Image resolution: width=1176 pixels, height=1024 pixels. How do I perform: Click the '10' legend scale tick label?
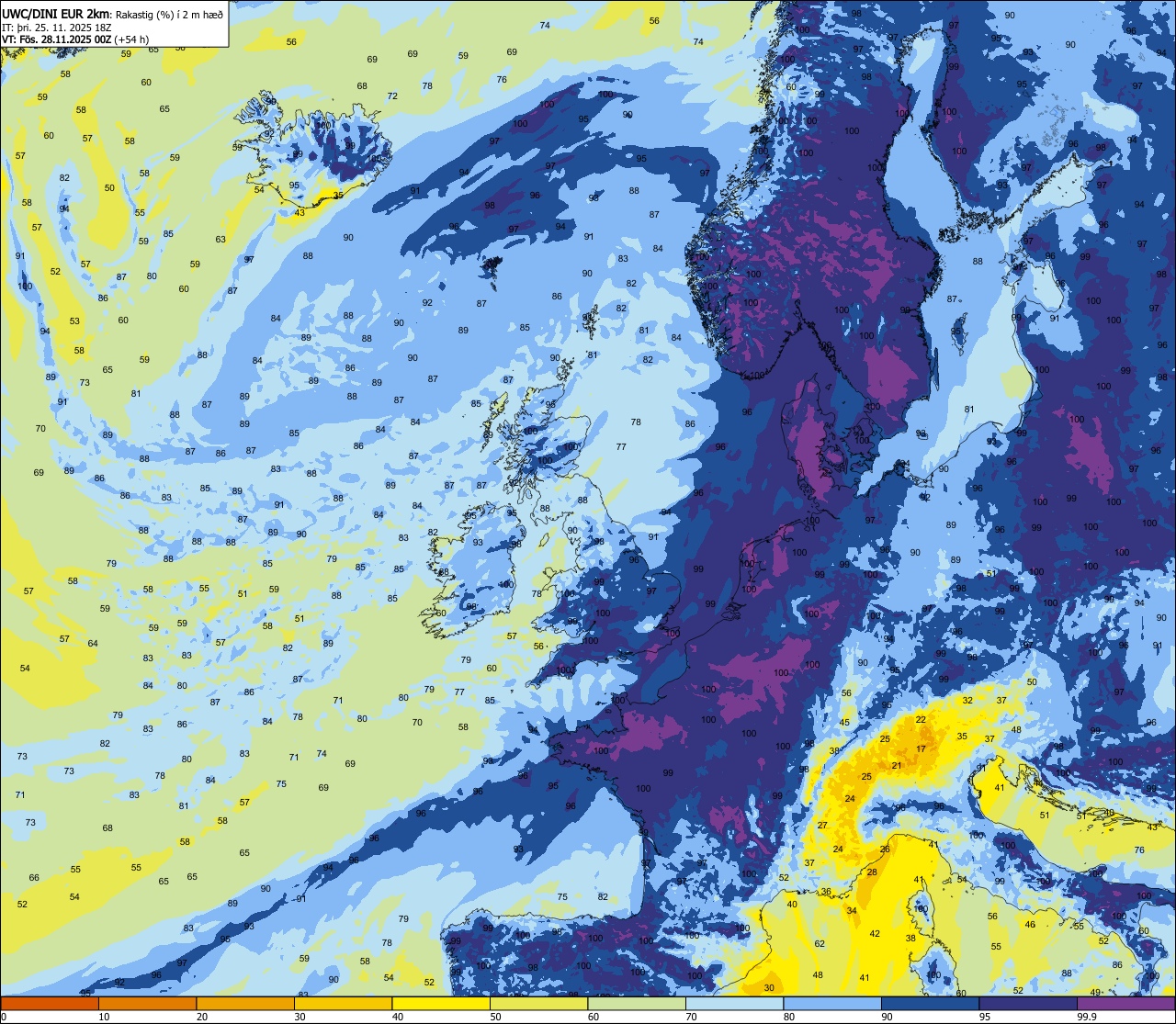(x=104, y=1017)
